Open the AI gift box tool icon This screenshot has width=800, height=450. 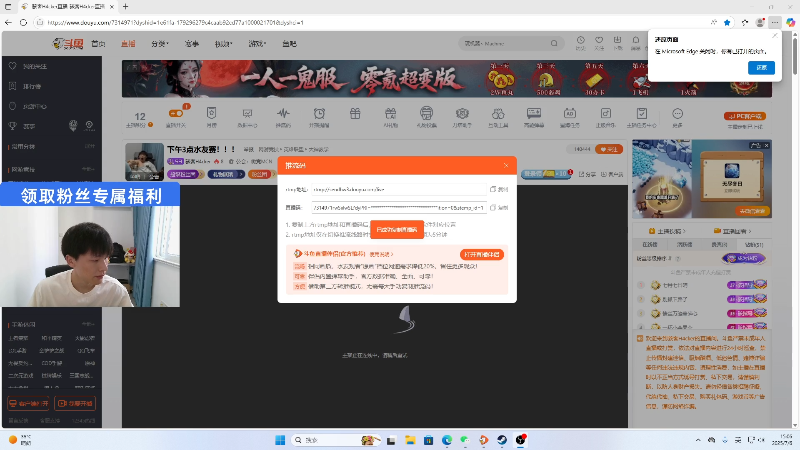coord(390,113)
